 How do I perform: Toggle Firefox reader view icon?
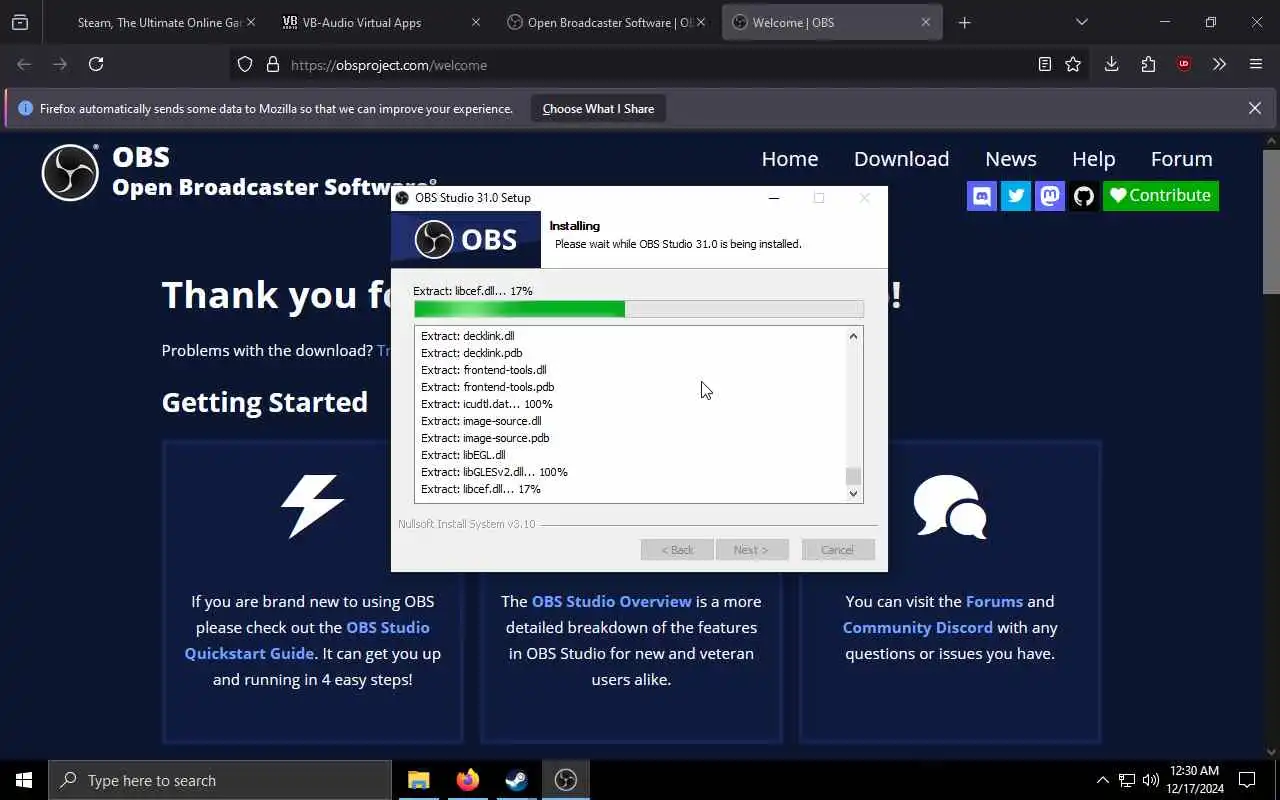[x=1044, y=64]
